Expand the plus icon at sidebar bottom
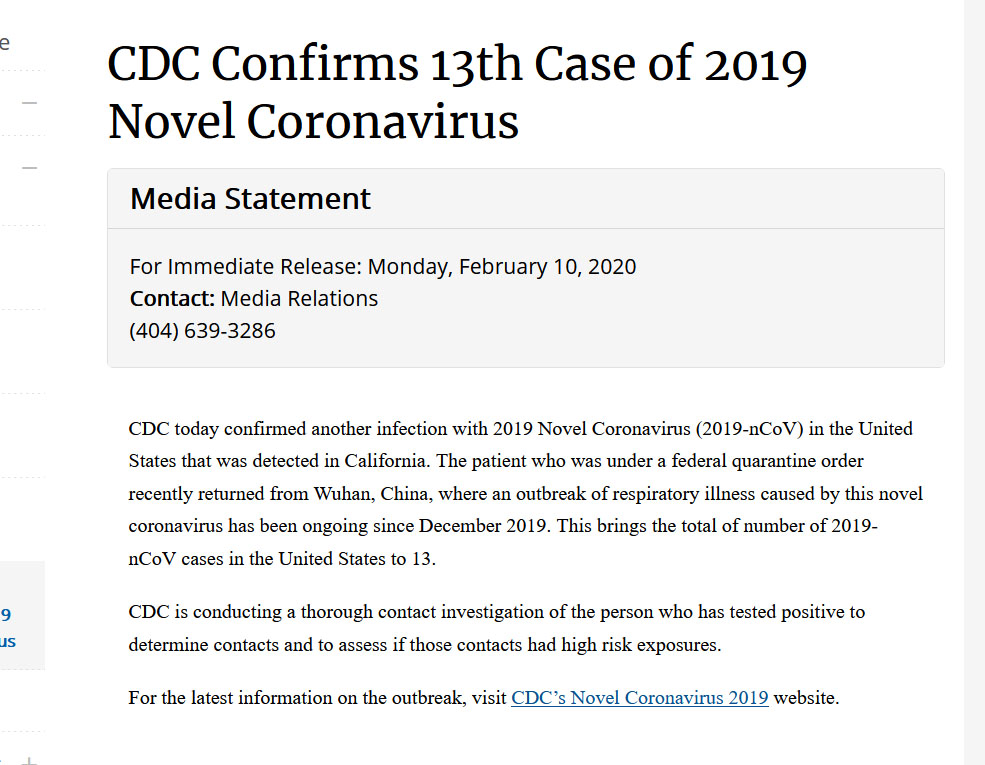This screenshot has width=985, height=765. click(x=30, y=761)
